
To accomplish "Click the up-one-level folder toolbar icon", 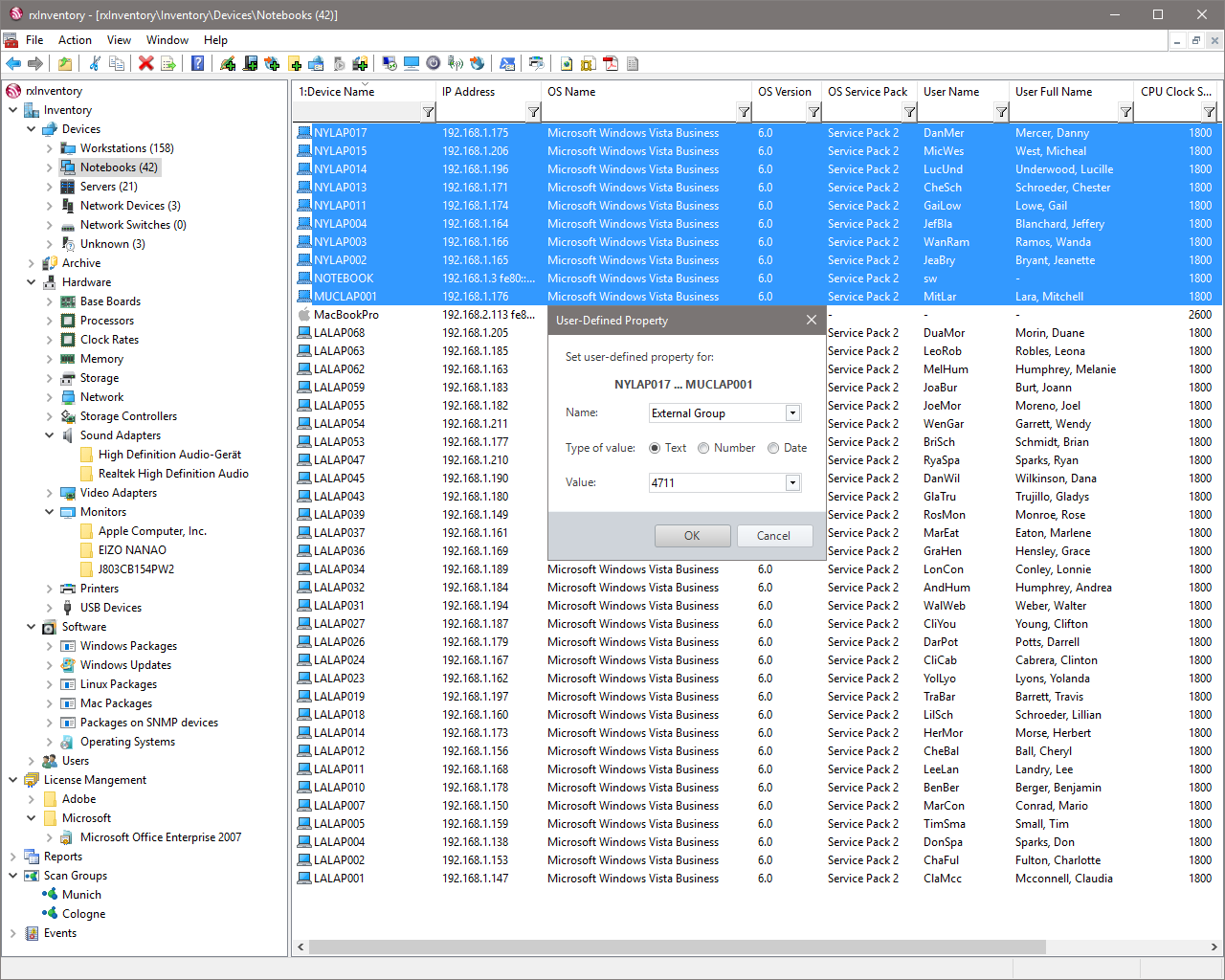I will pyautogui.click(x=64, y=64).
